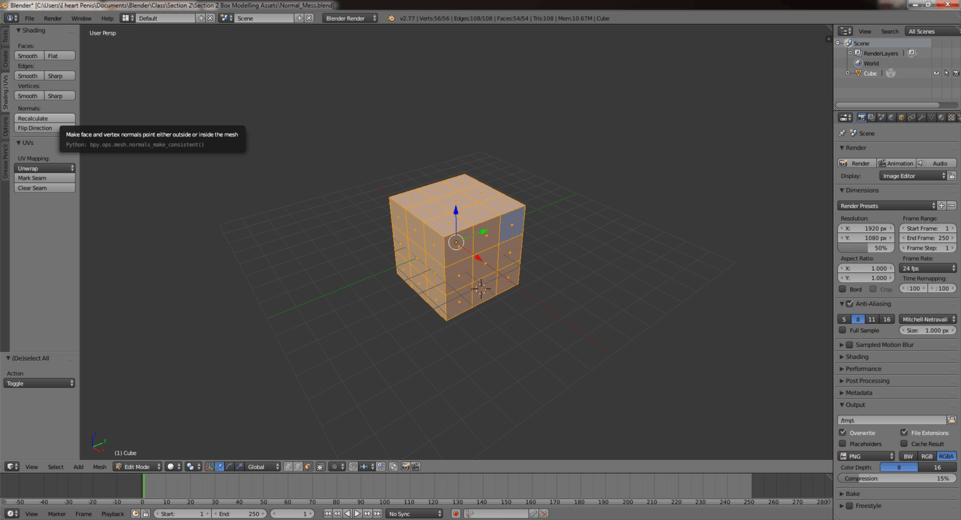This screenshot has height=520, width=961.
Task: Enable the Cache Result checkbox
Action: [904, 444]
